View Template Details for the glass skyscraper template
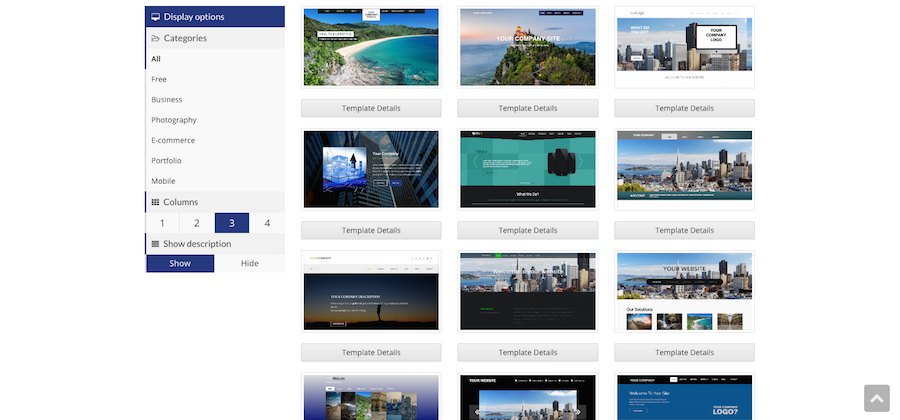This screenshot has width=900, height=420. [x=371, y=230]
